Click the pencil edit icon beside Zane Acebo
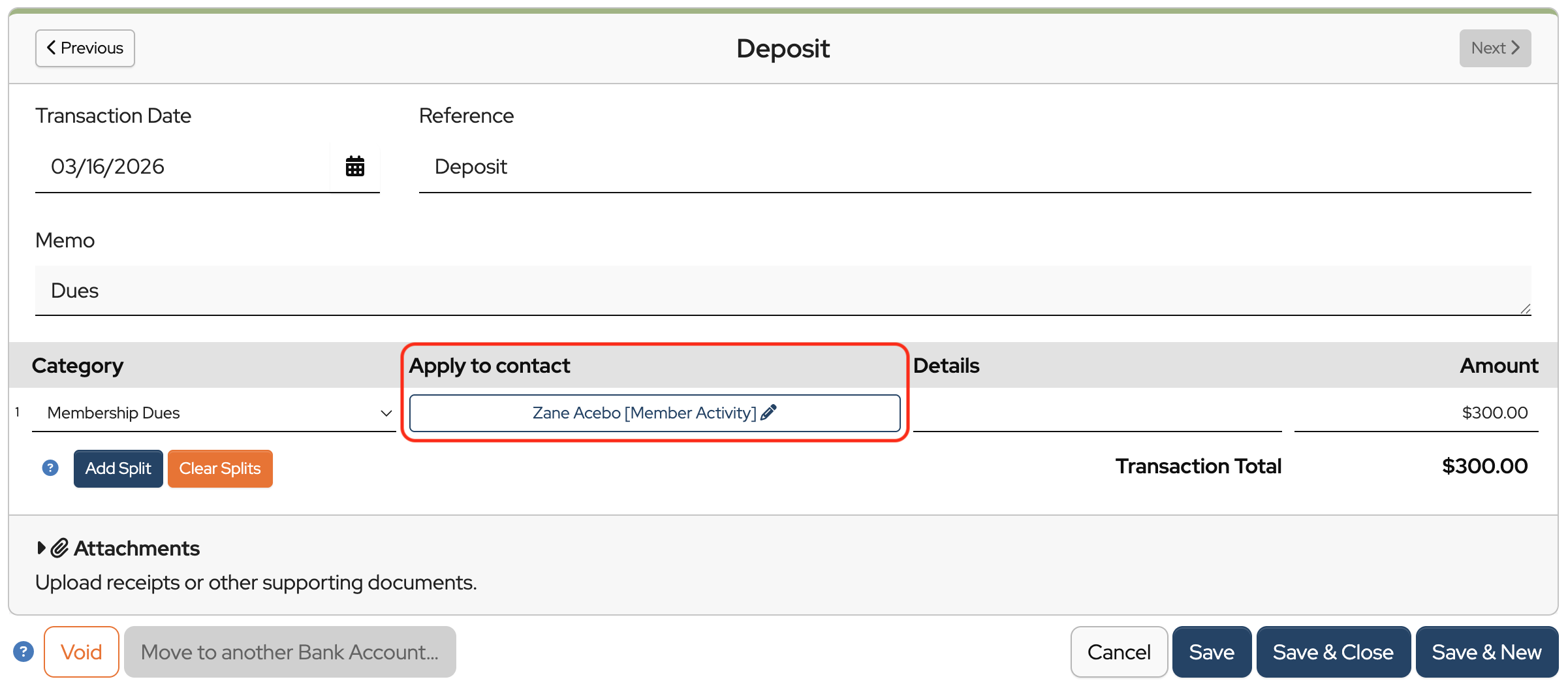Image resolution: width=1568 pixels, height=692 pixels. click(768, 413)
